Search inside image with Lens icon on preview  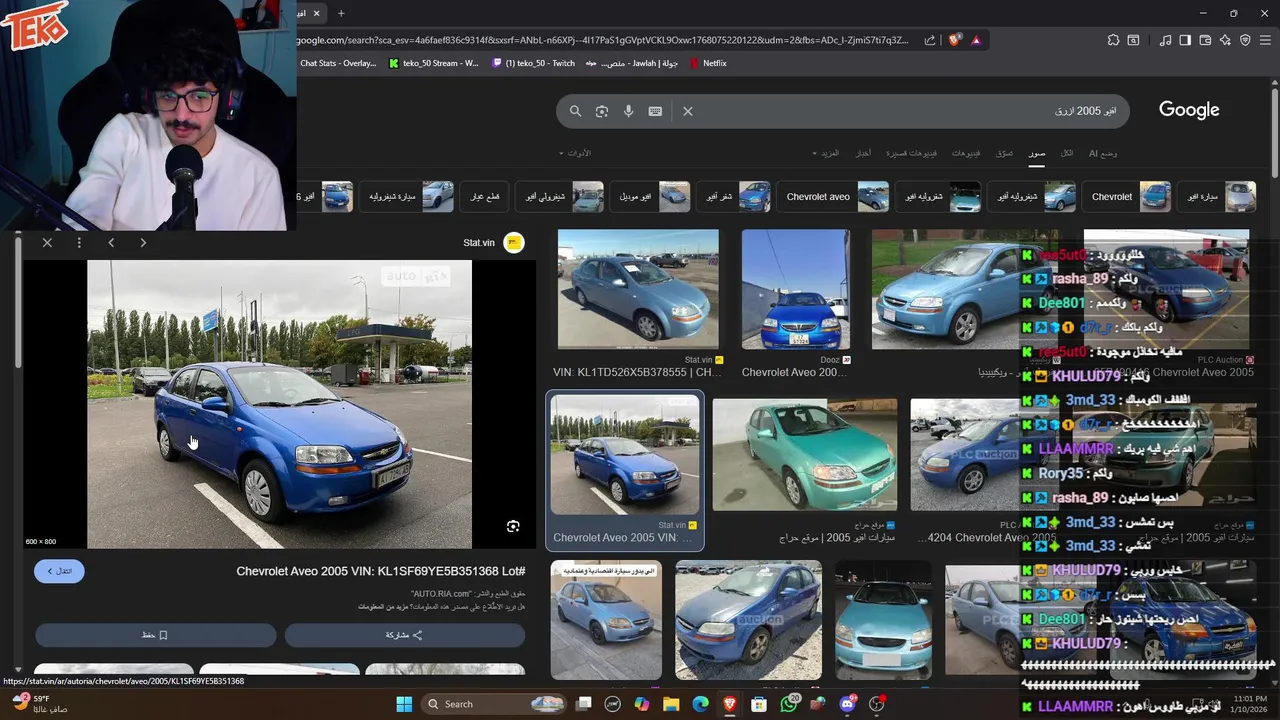(513, 526)
